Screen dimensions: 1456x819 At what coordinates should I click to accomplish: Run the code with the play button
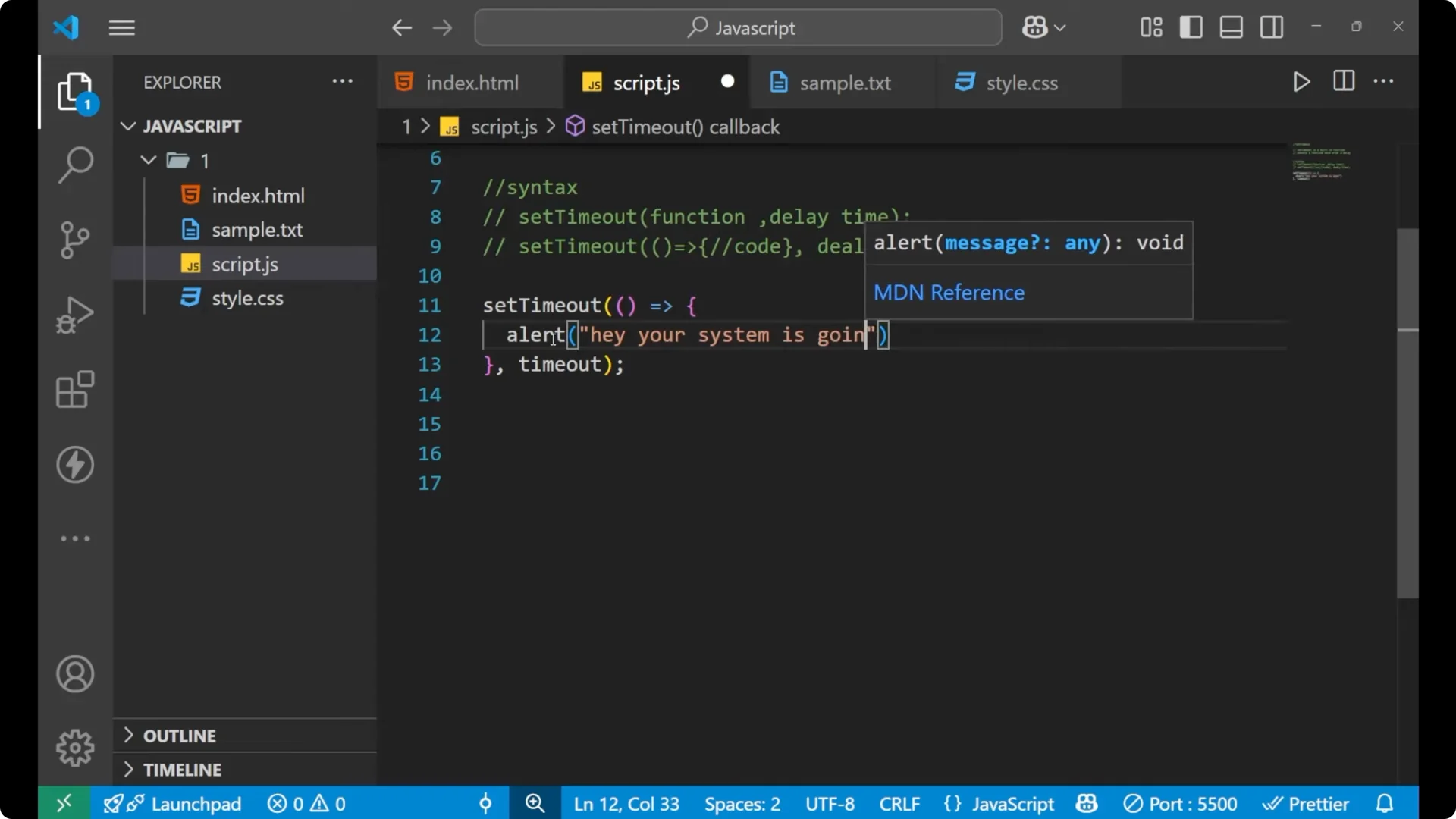coord(1301,82)
